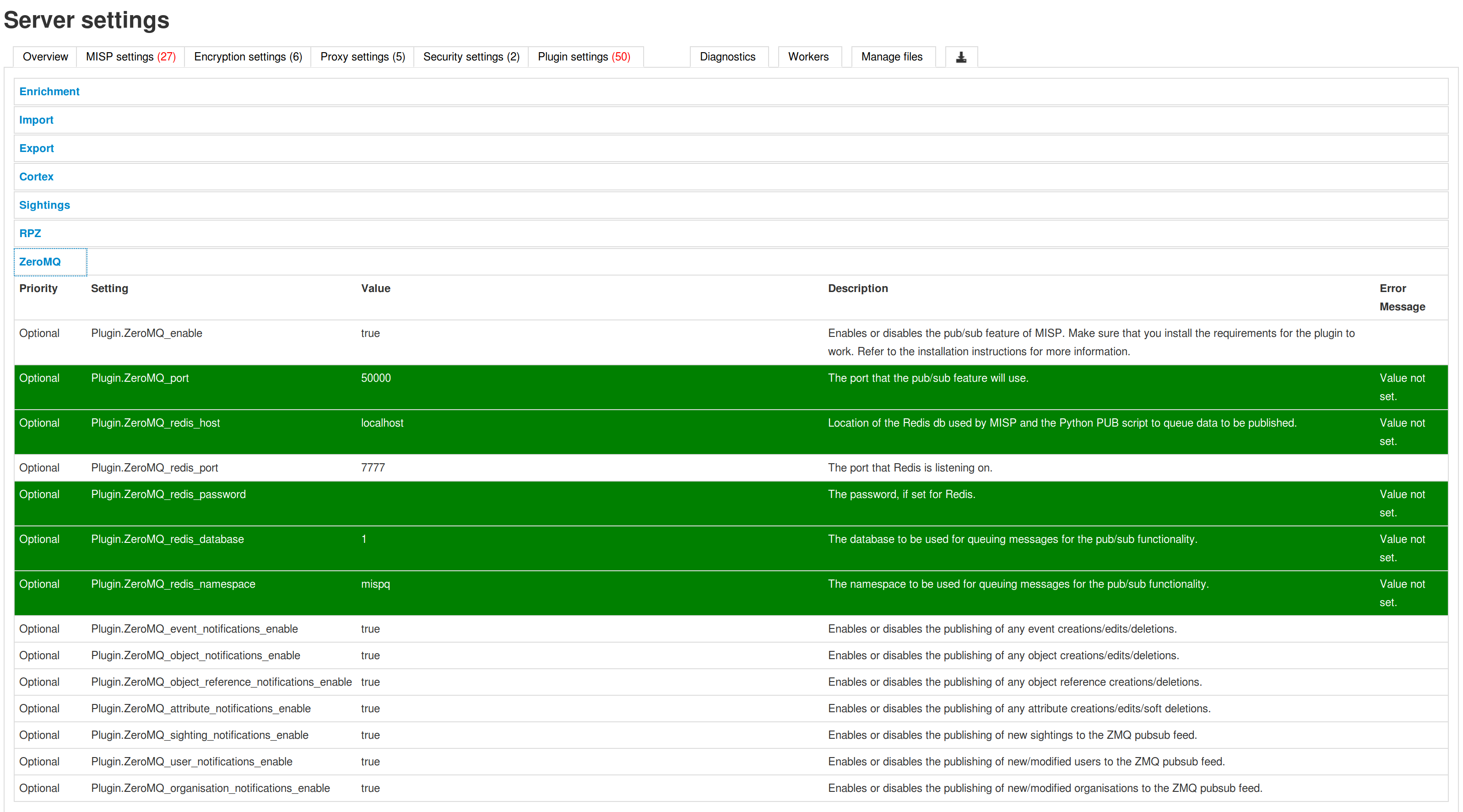This screenshot has width=1463, height=812.
Task: Expand the RPZ section
Action: [30, 233]
